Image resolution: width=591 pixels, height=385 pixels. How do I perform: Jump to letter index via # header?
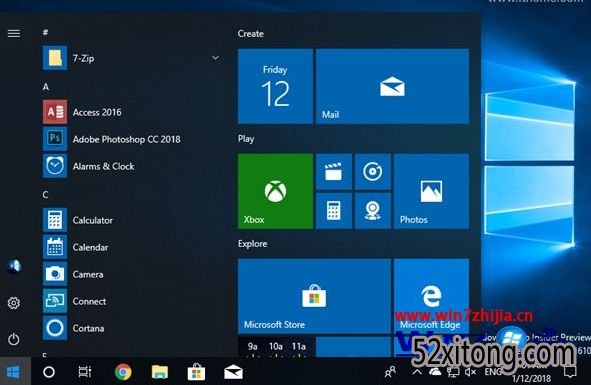tap(45, 32)
